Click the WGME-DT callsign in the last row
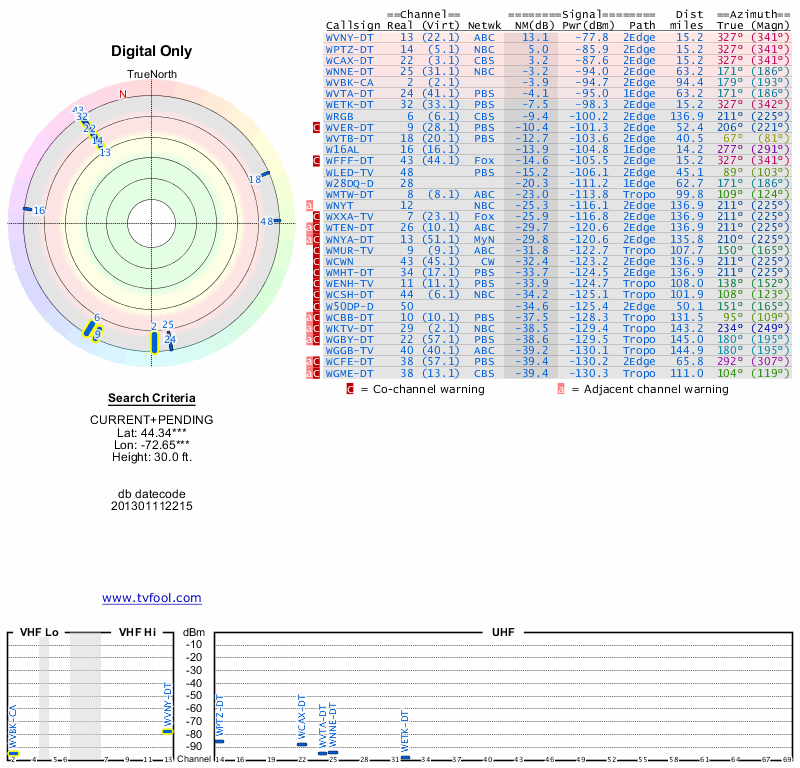800x768 pixels. pyautogui.click(x=349, y=373)
